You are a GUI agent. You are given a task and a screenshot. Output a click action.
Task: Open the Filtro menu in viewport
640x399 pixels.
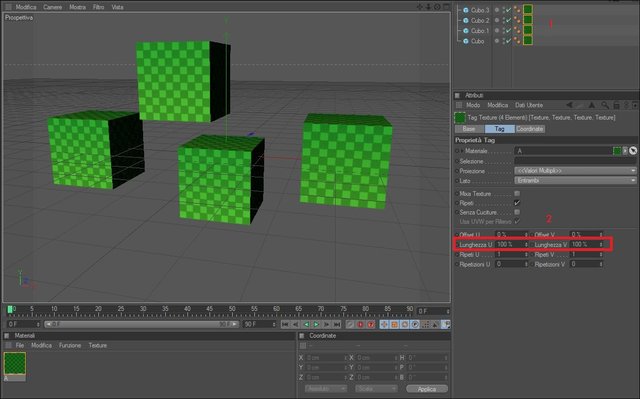98,7
